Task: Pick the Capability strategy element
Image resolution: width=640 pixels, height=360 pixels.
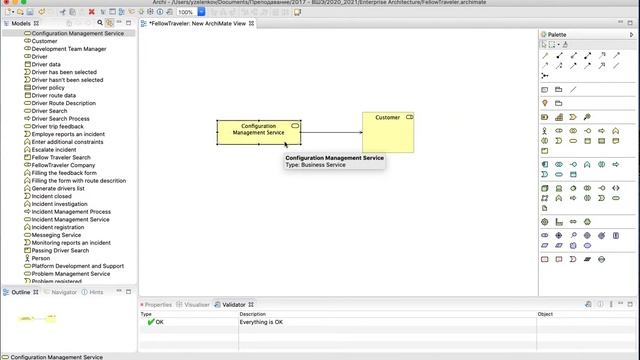Action: point(559,117)
